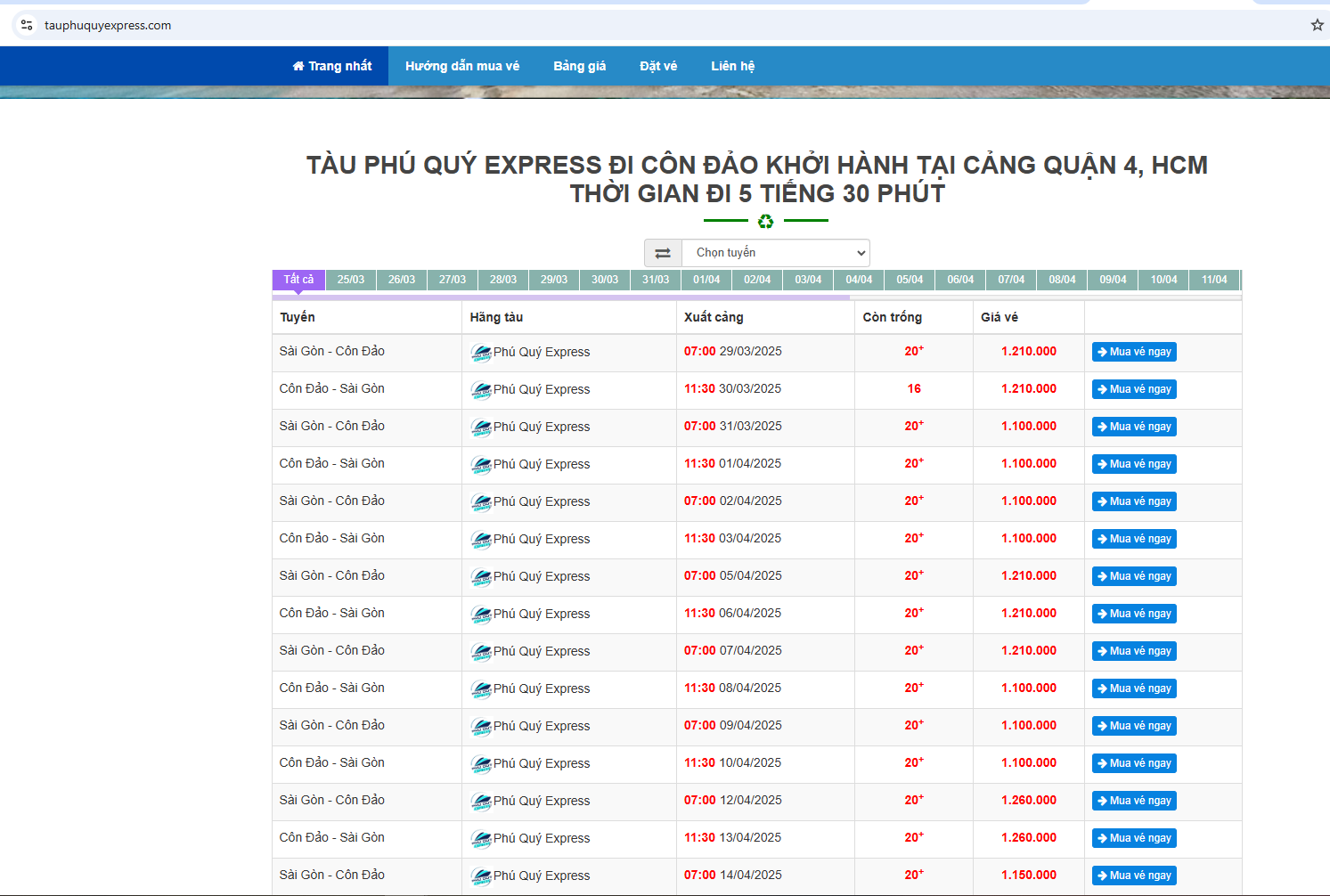Click Phú Quý Express logo in 13/04/2025 row

(481, 839)
